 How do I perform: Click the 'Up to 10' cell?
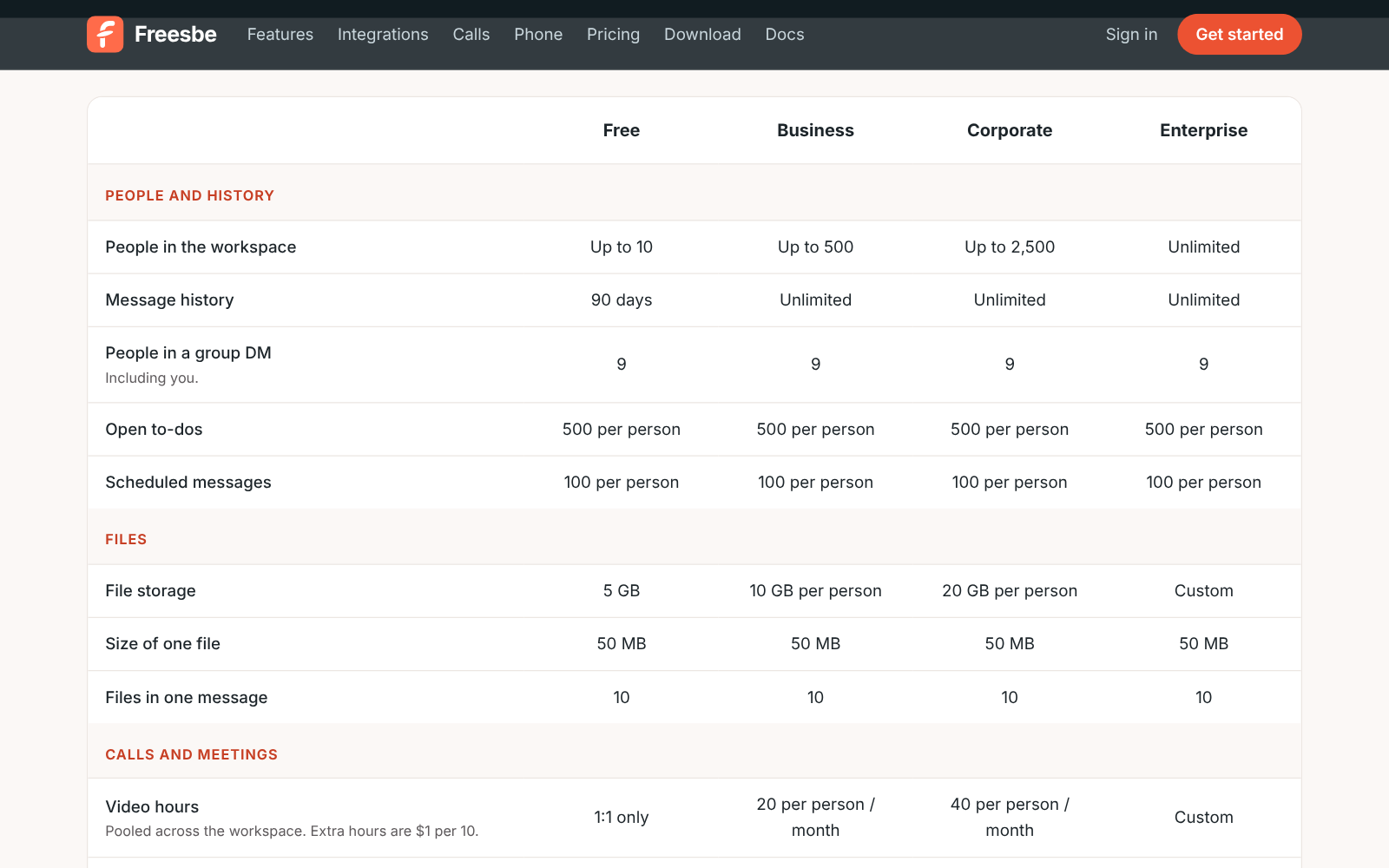pyautogui.click(x=622, y=247)
